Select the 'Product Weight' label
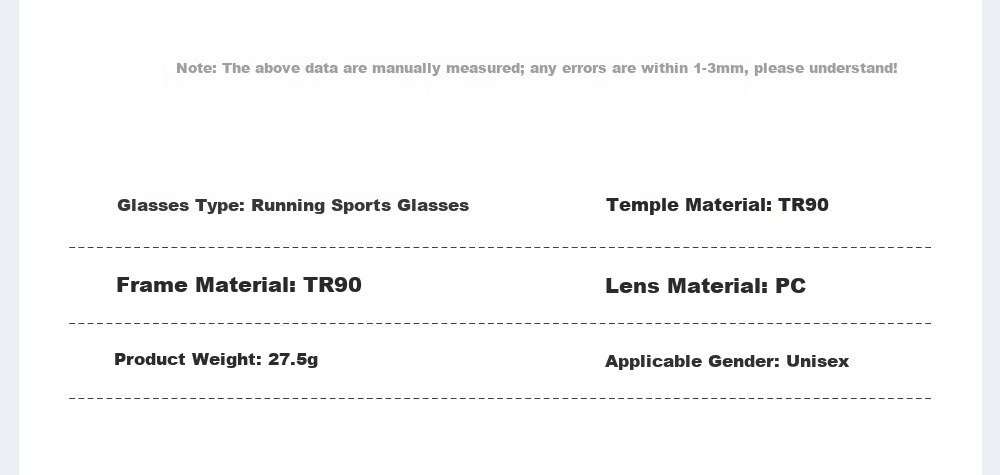Viewport: 1000px width, 475px height. point(188,360)
